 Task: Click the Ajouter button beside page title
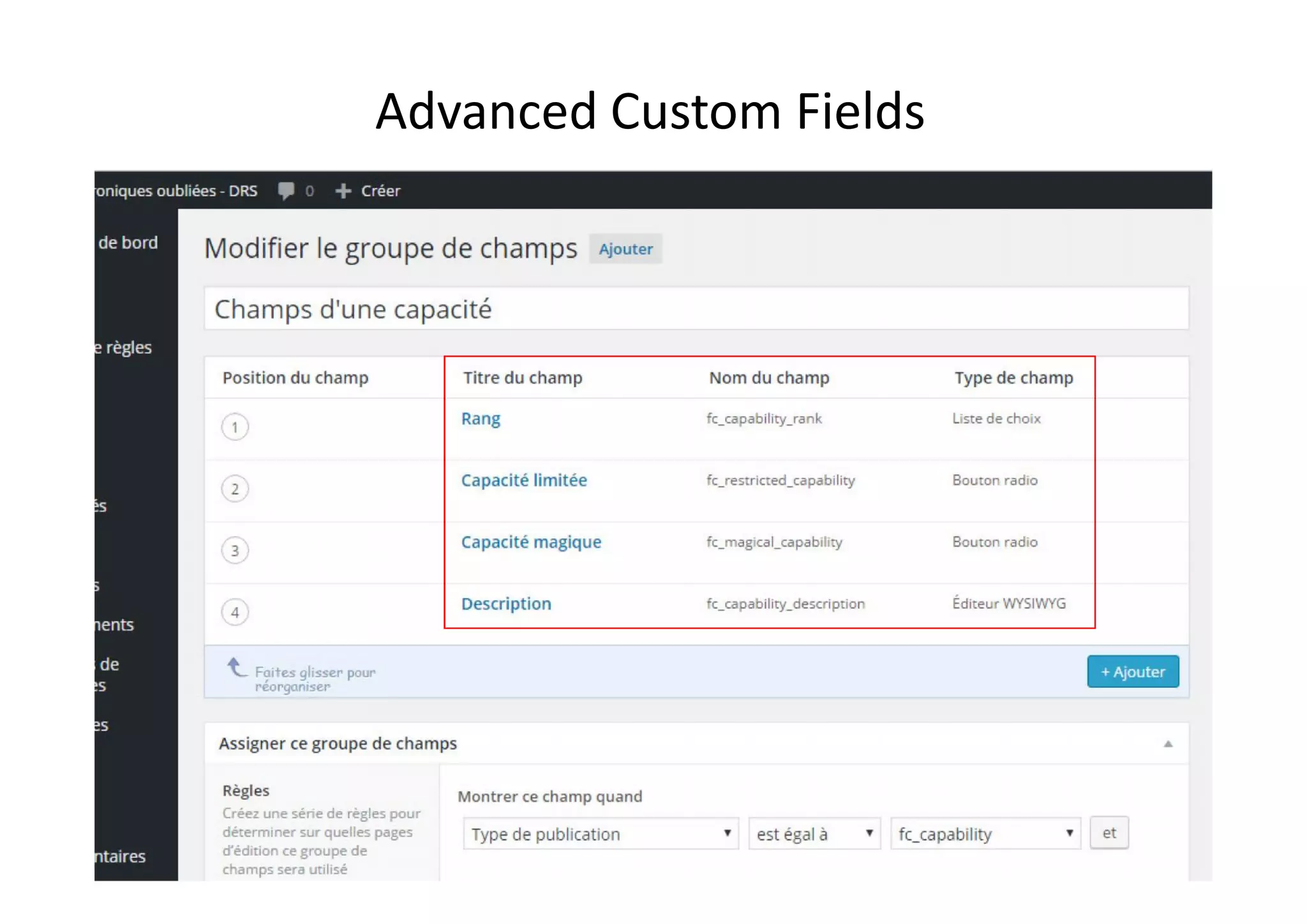[625, 249]
